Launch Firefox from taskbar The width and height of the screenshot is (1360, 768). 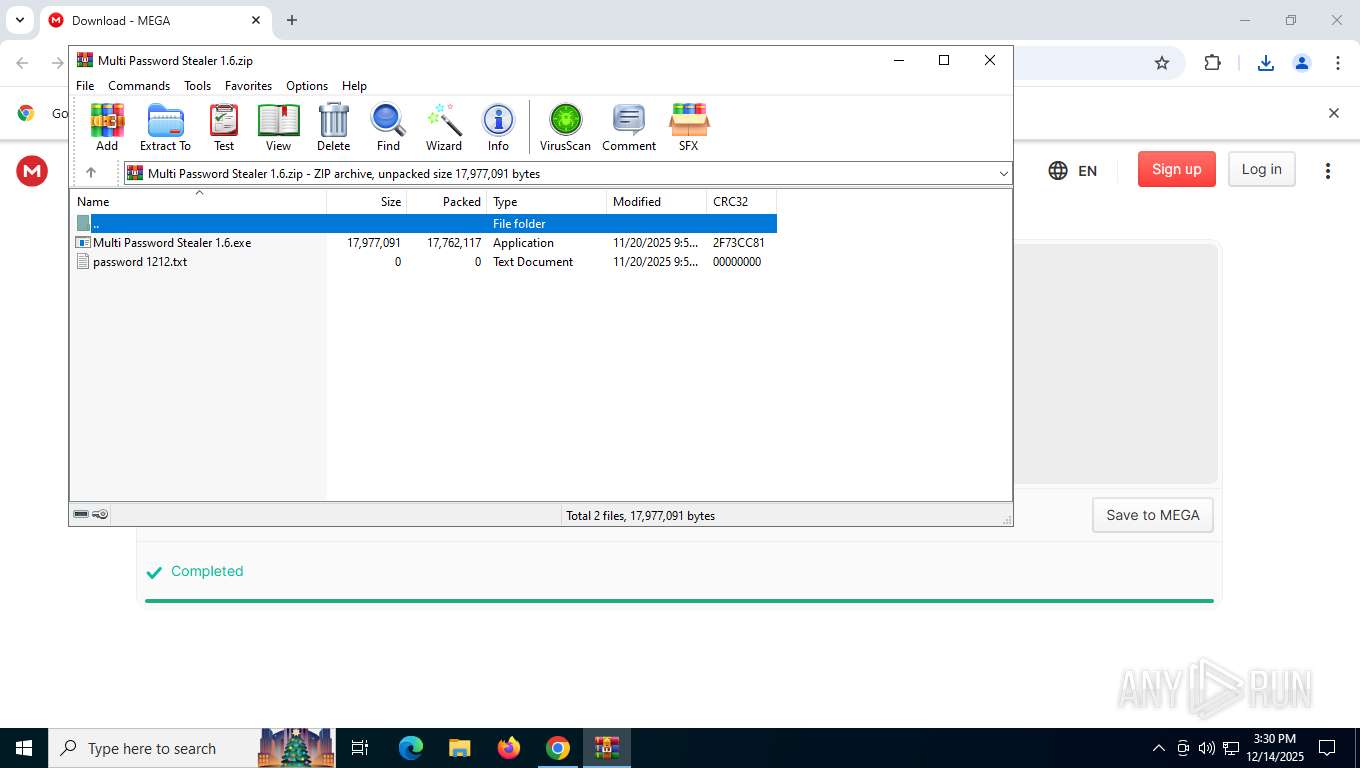pyautogui.click(x=509, y=748)
